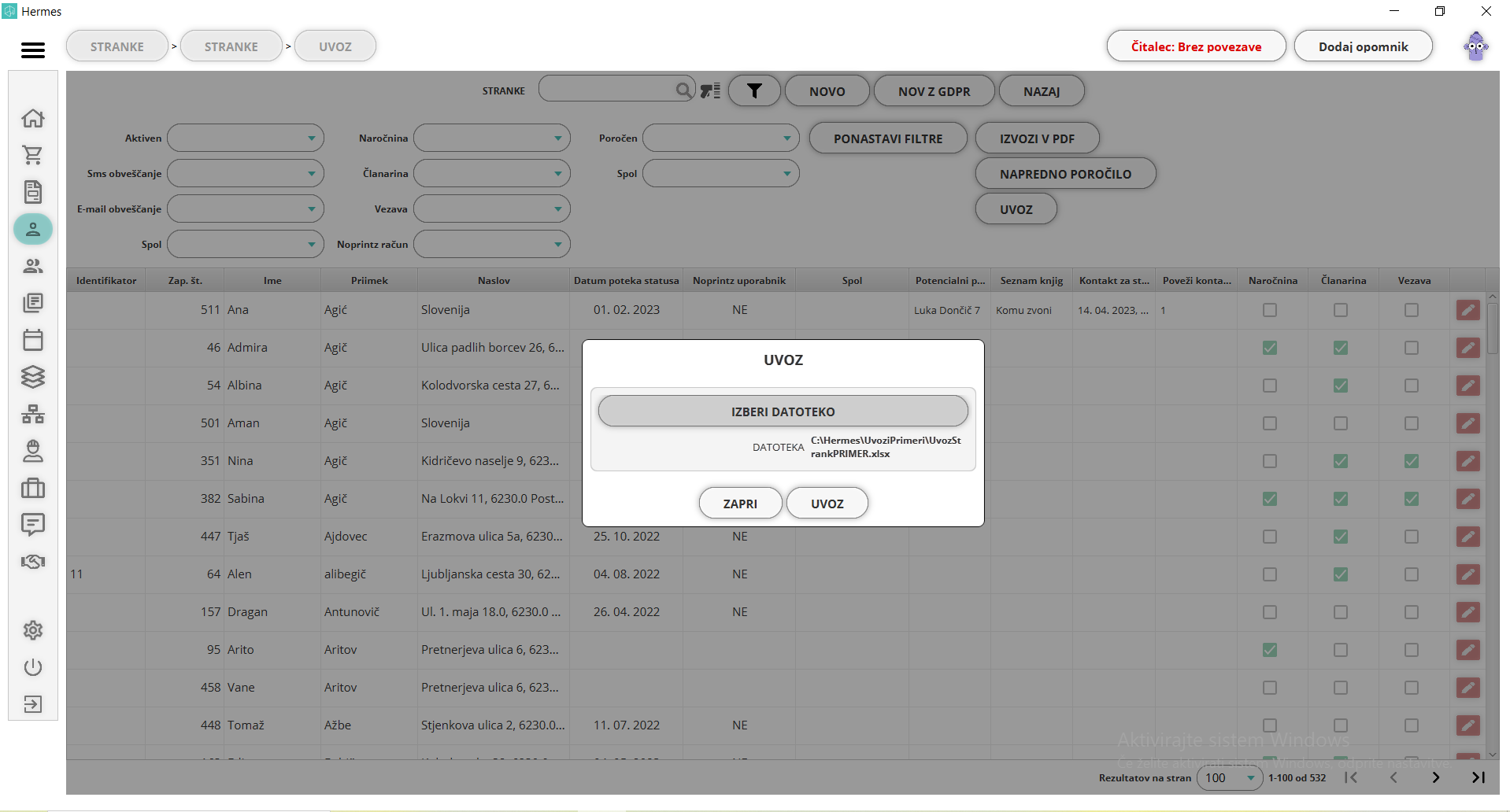
Task: Open the hierarchy network sidebar icon
Action: pos(33,414)
